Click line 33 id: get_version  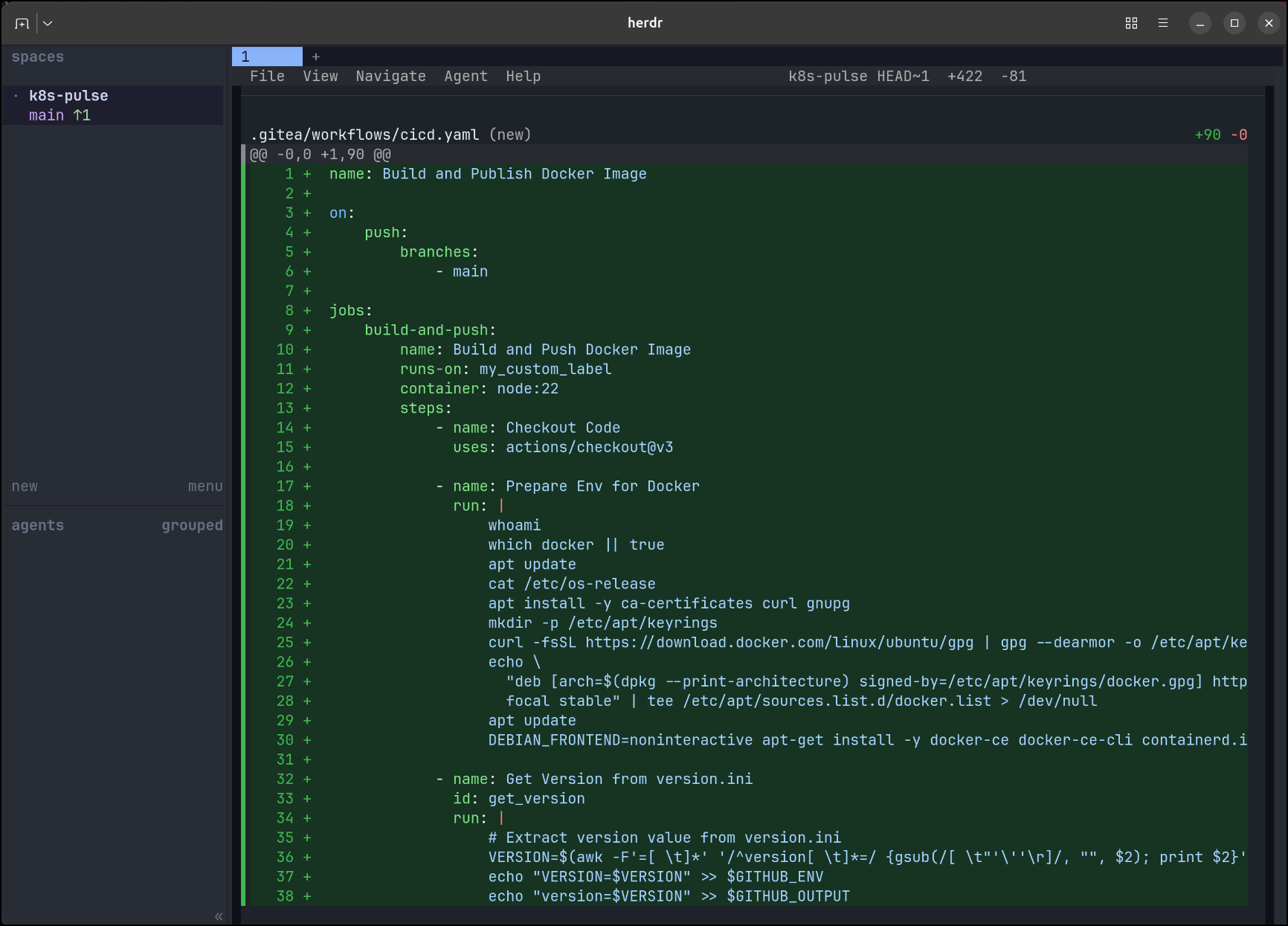click(x=519, y=799)
